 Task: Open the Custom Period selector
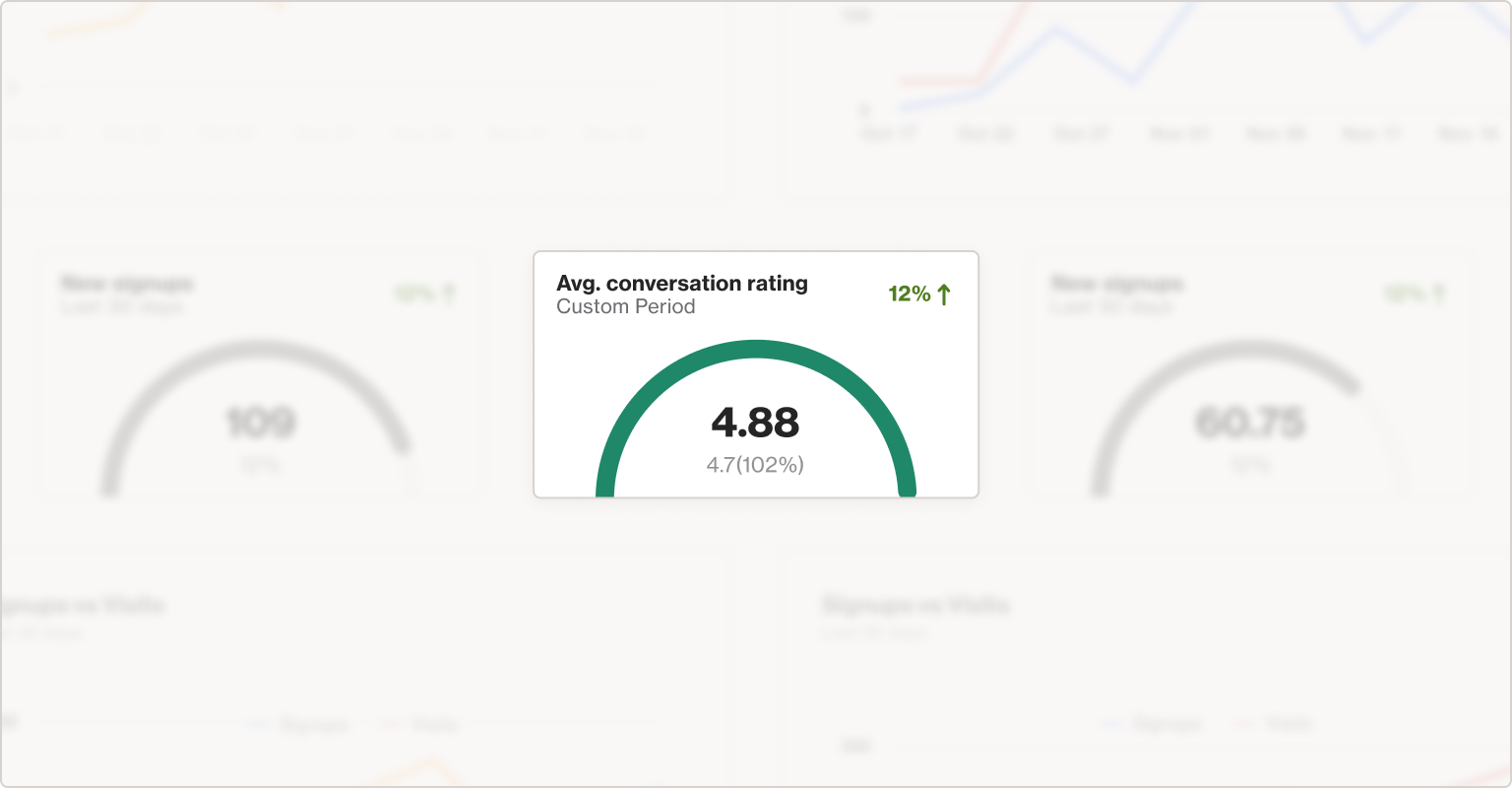[626, 306]
